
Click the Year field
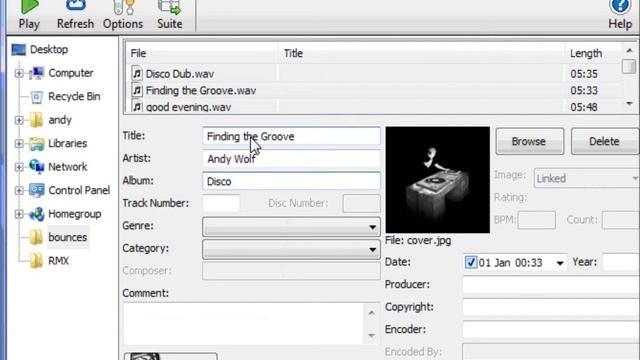(x=621, y=262)
